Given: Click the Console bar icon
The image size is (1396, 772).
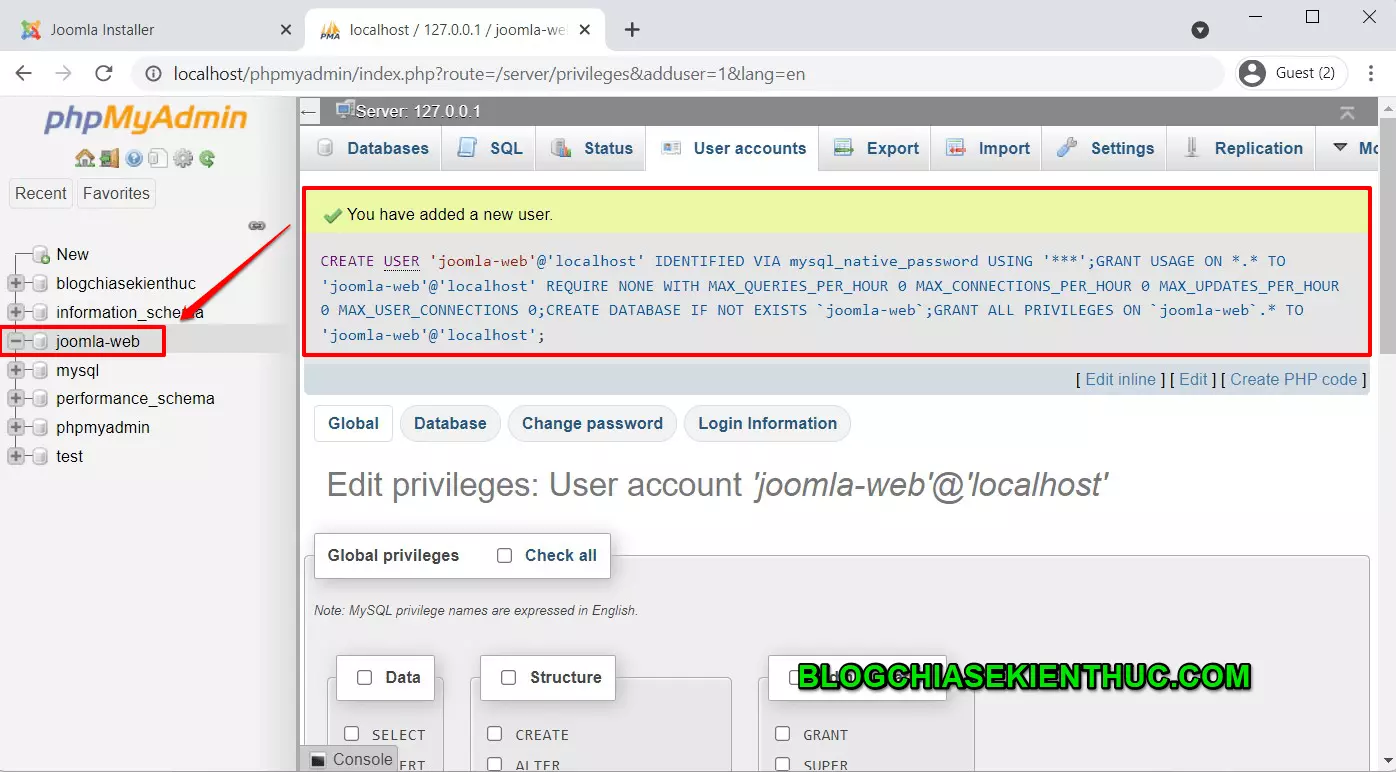Looking at the screenshot, I should pyautogui.click(x=318, y=760).
